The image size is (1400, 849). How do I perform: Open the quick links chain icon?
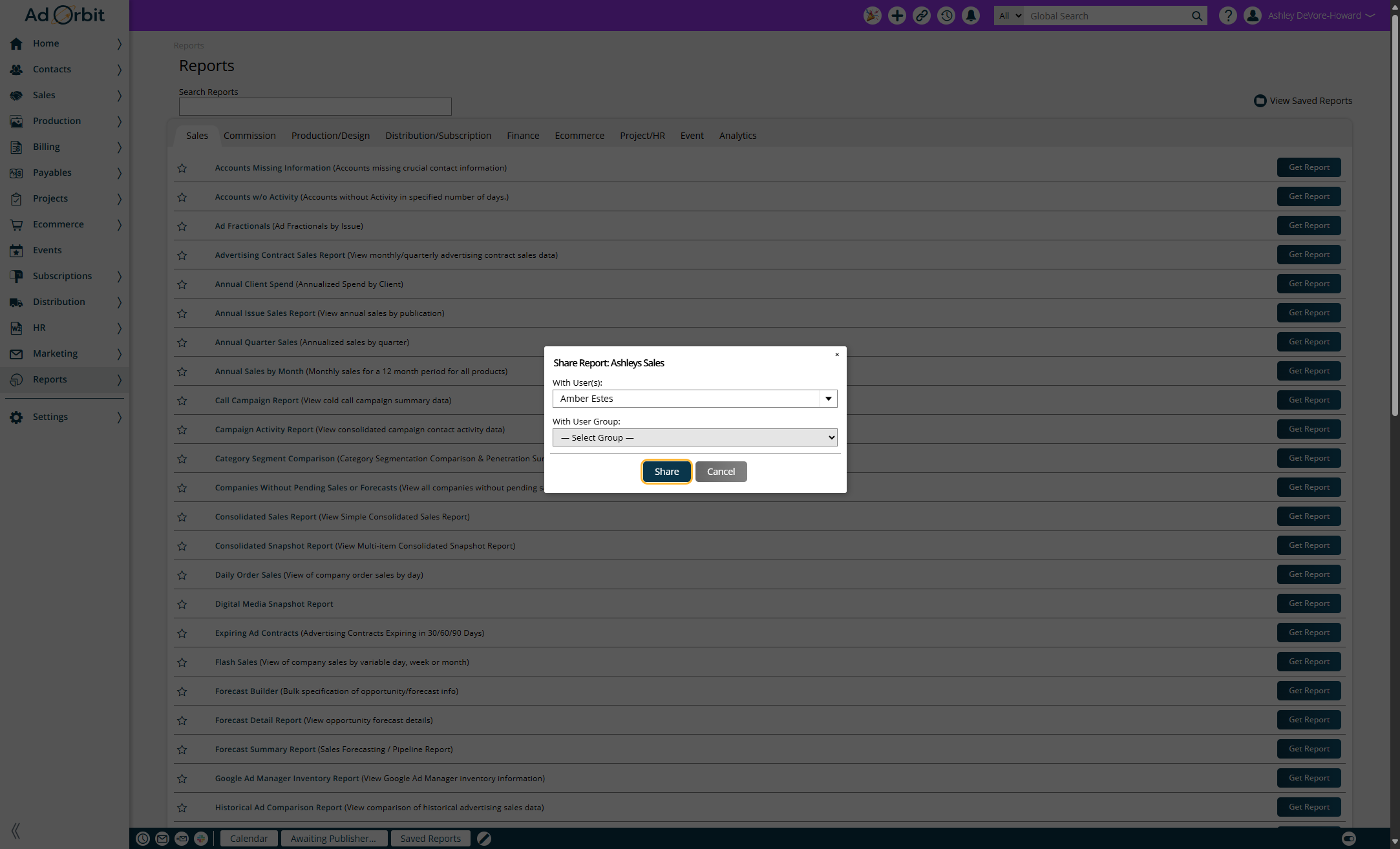(922, 16)
